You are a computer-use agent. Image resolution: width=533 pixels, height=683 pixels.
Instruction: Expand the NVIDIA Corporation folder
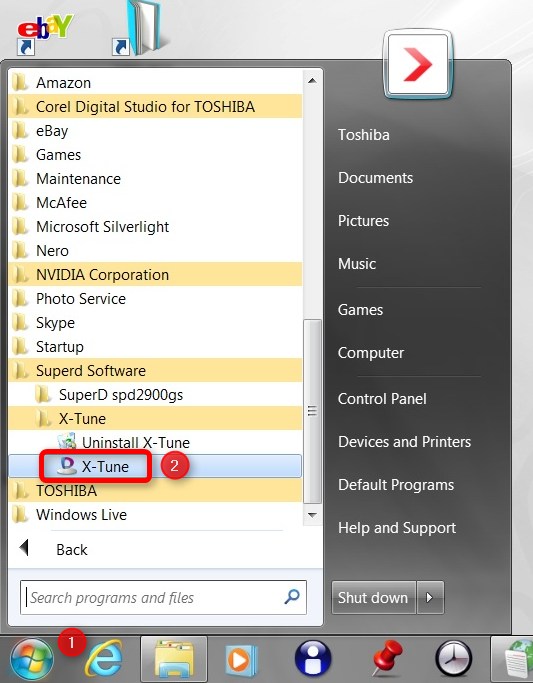tap(155, 274)
